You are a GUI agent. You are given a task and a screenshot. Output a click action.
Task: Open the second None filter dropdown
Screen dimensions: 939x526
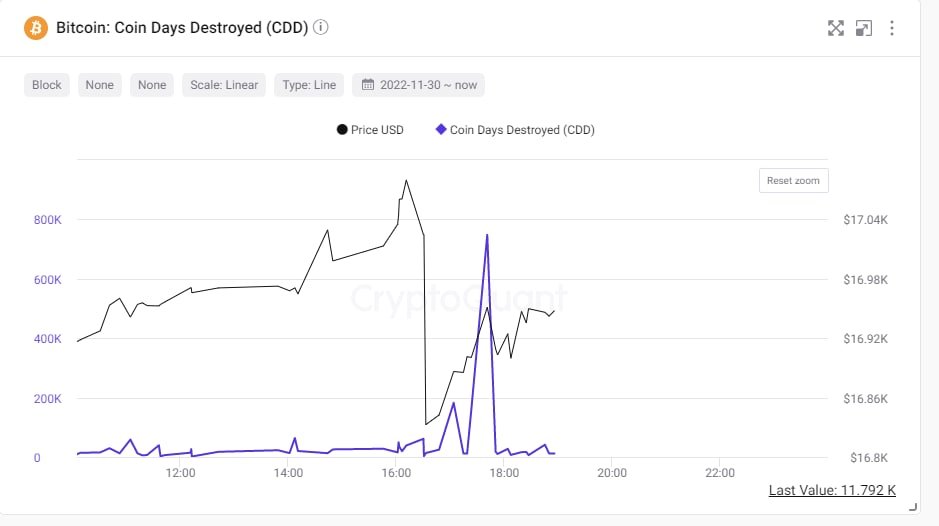point(152,85)
